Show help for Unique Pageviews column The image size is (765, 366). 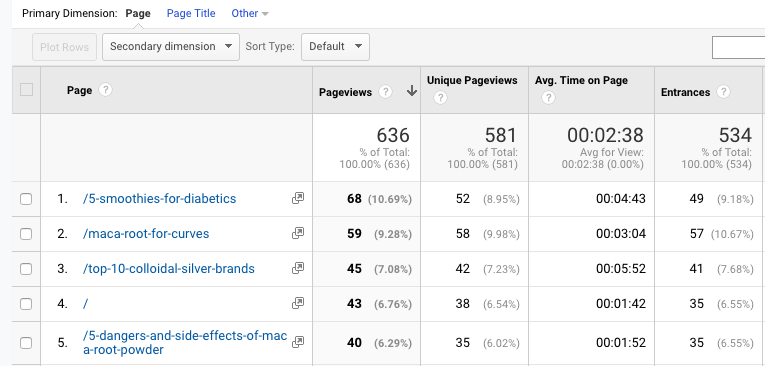pyautogui.click(x=440, y=98)
